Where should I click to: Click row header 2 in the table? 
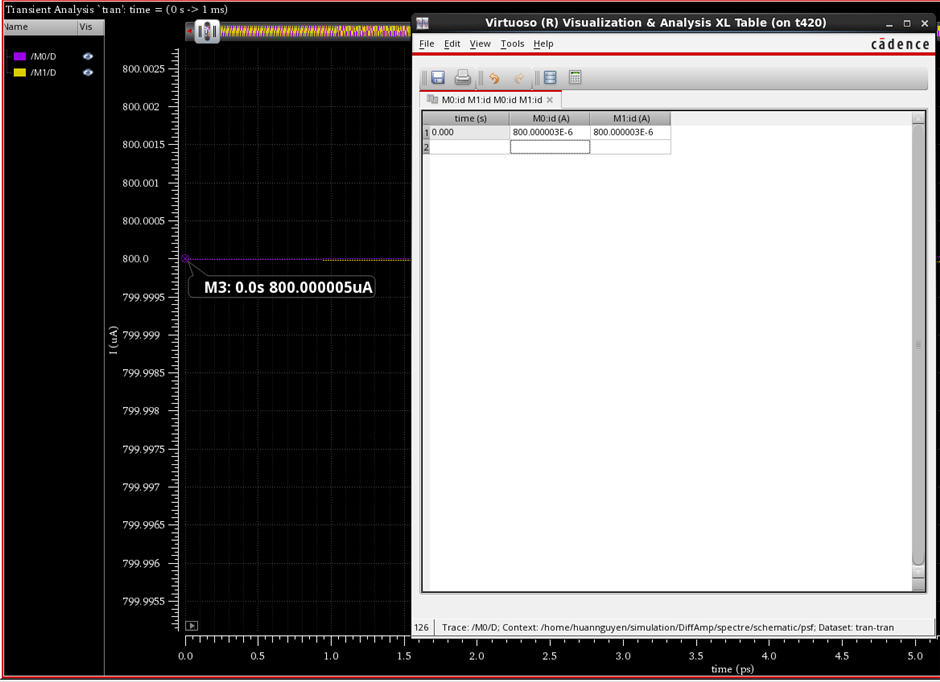[426, 147]
